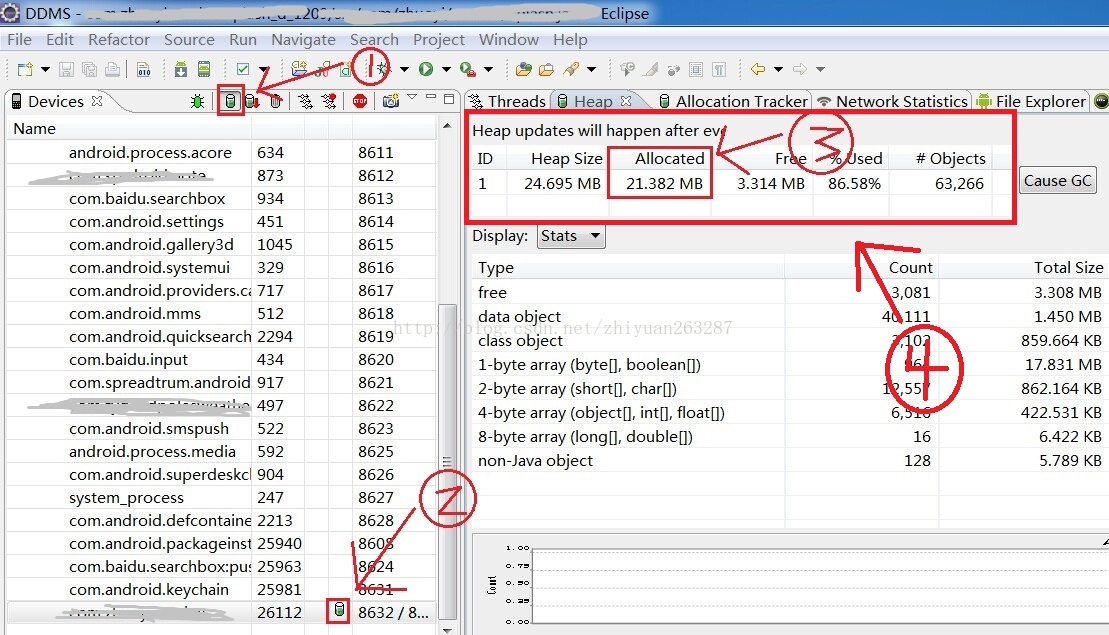The image size is (1109, 635).
Task: Click the Dump HPROF file icon
Action: point(251,102)
